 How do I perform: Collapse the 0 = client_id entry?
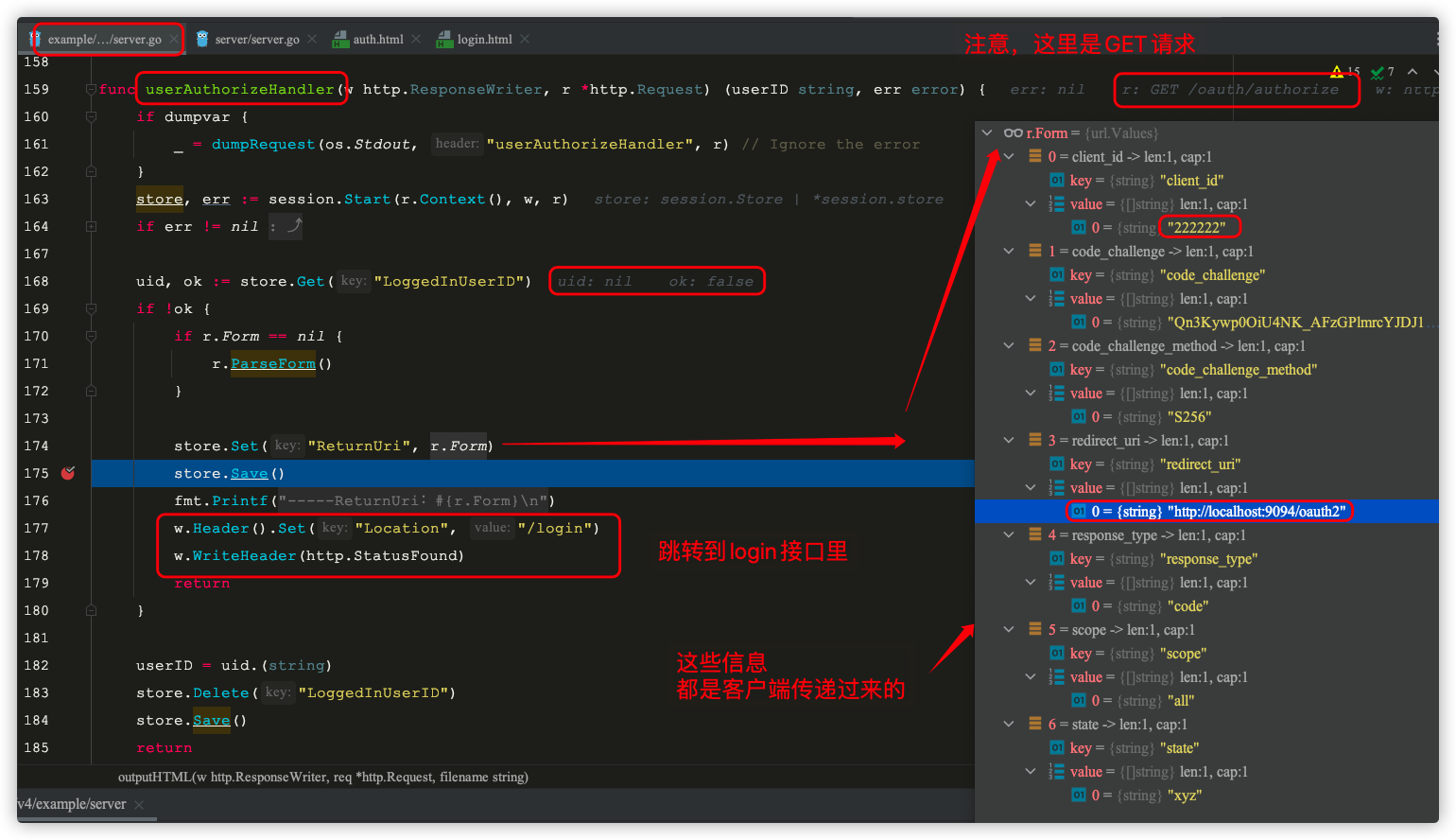pyautogui.click(x=1009, y=157)
